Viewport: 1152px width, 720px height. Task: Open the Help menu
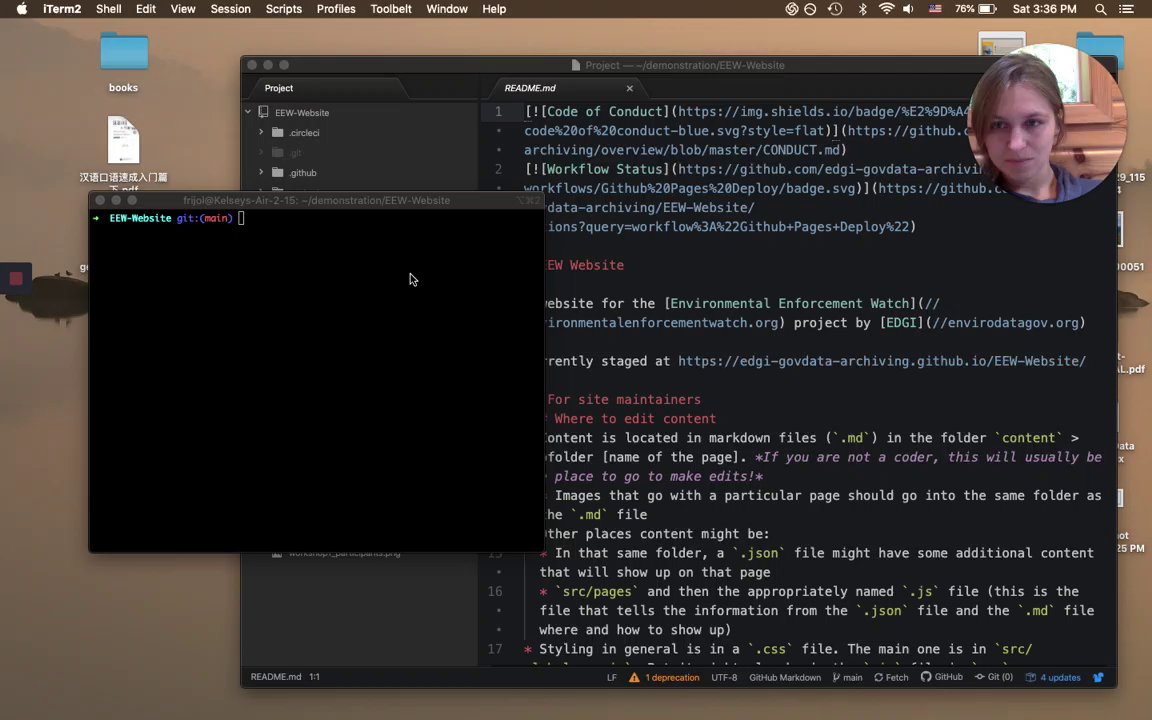pos(494,9)
